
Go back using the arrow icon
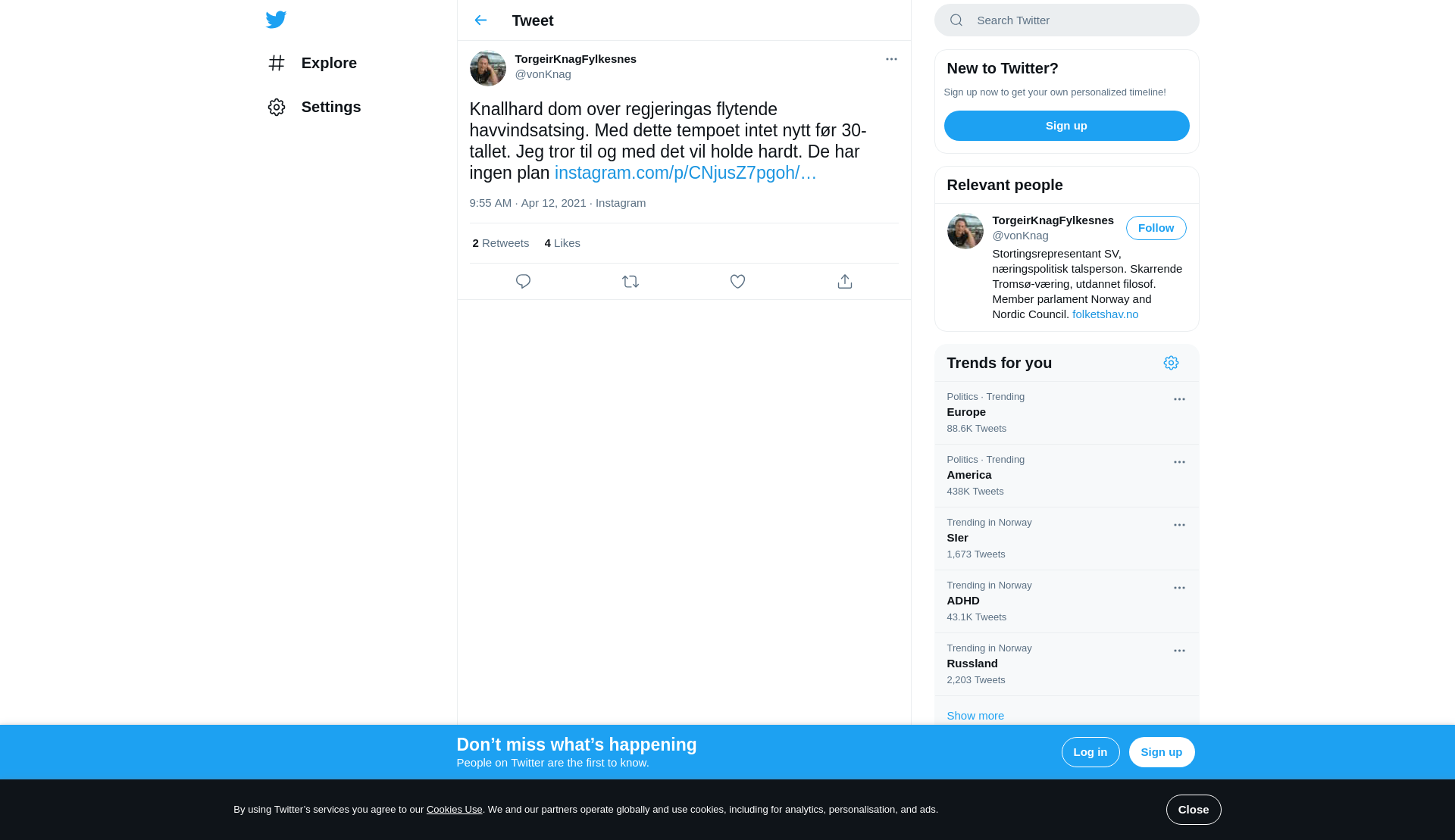point(480,20)
